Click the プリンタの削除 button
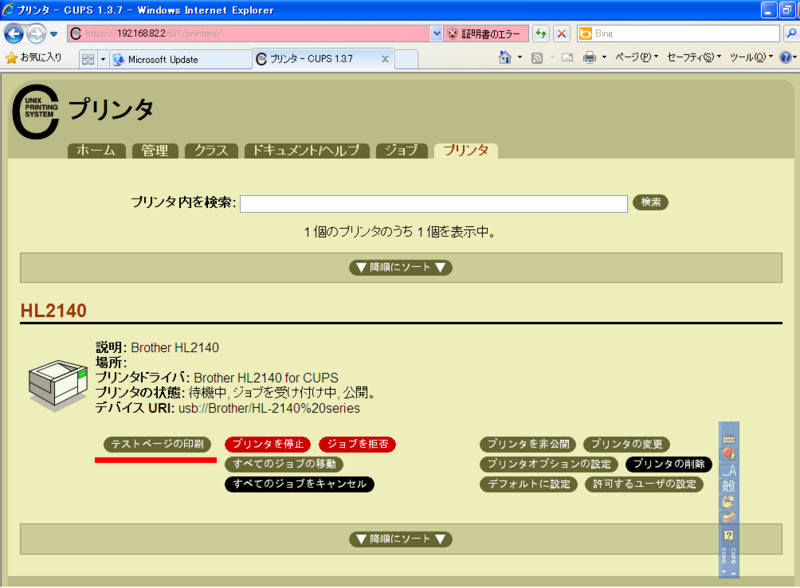Image resolution: width=800 pixels, height=588 pixels. tap(668, 464)
